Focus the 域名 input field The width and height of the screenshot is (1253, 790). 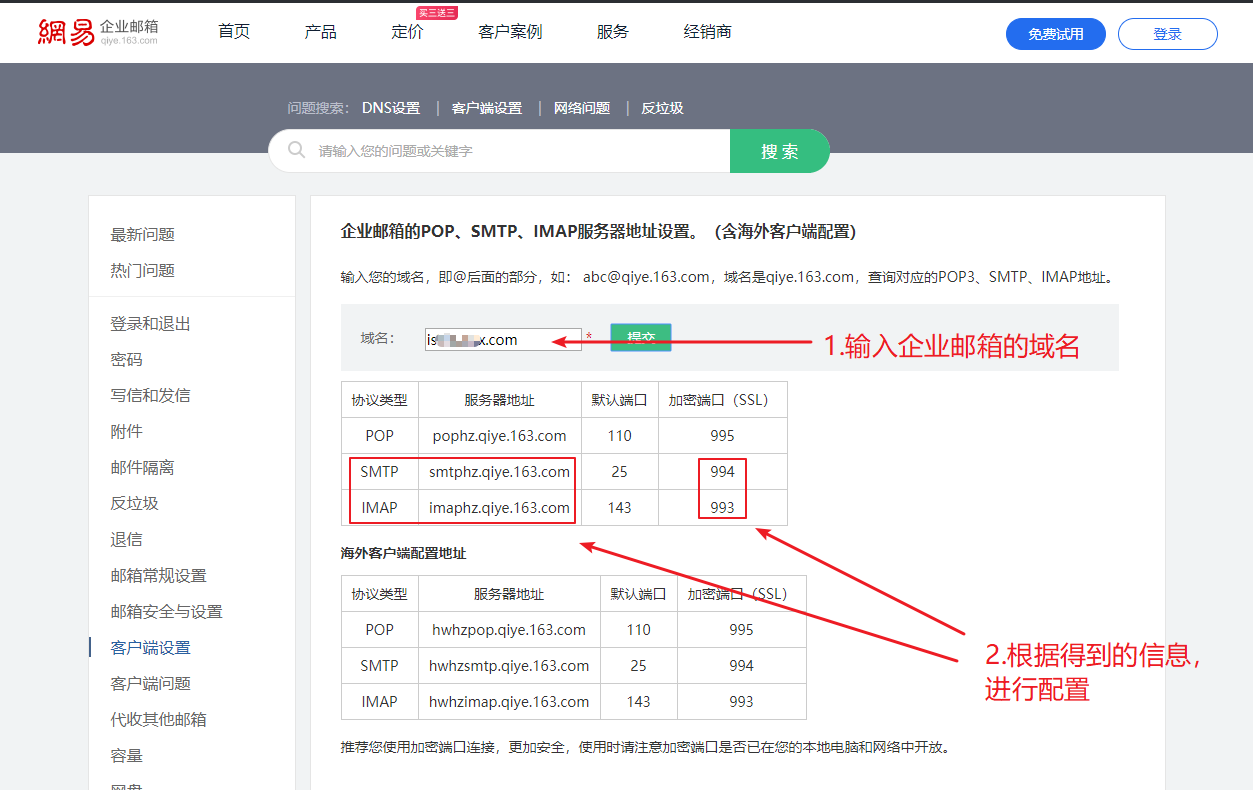(x=503, y=340)
